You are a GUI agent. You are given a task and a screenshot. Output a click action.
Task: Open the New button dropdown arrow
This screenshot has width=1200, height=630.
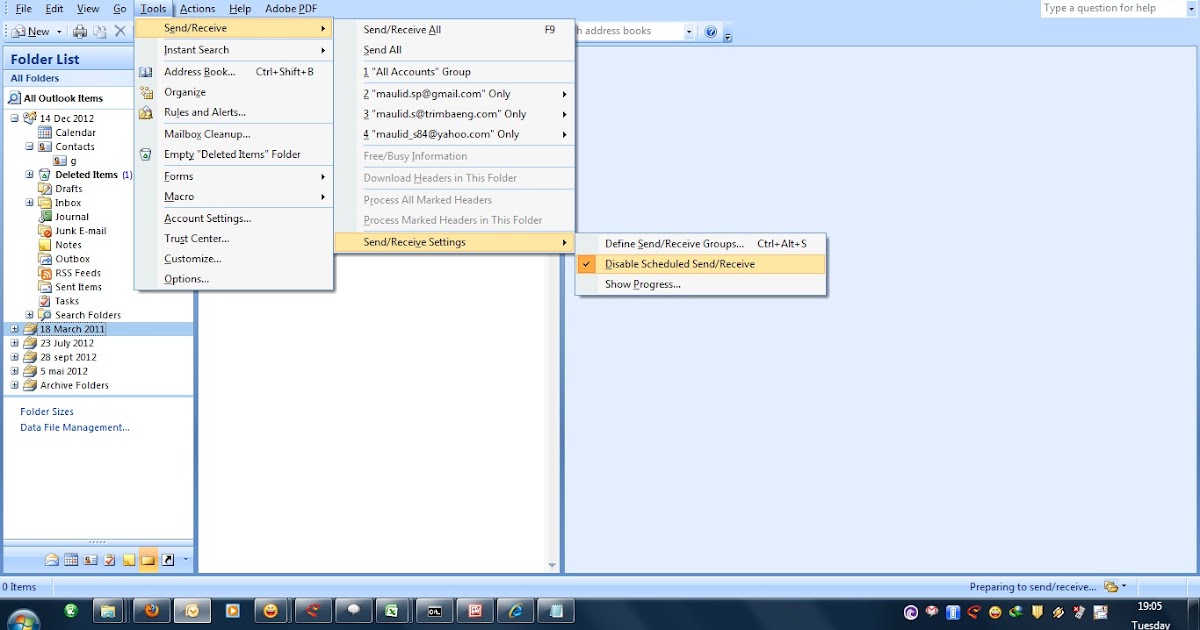tap(60, 32)
